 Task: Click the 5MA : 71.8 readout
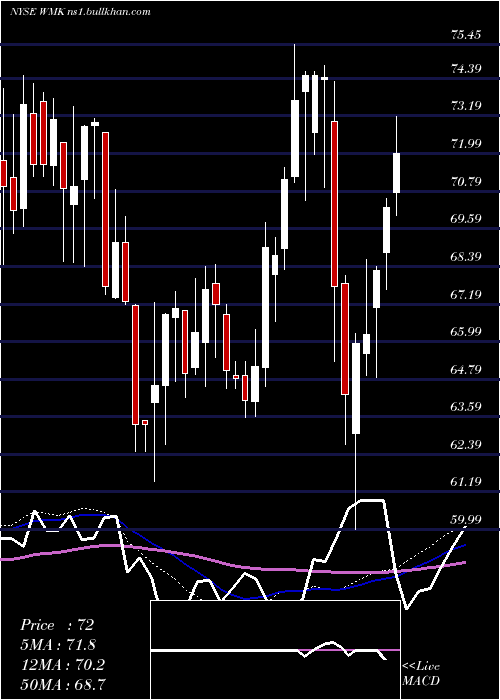pos(58,645)
